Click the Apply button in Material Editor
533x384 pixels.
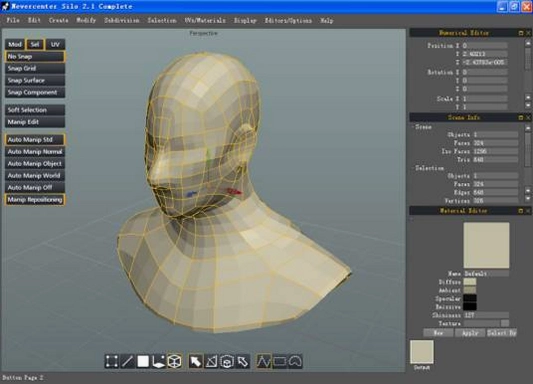(x=470, y=333)
